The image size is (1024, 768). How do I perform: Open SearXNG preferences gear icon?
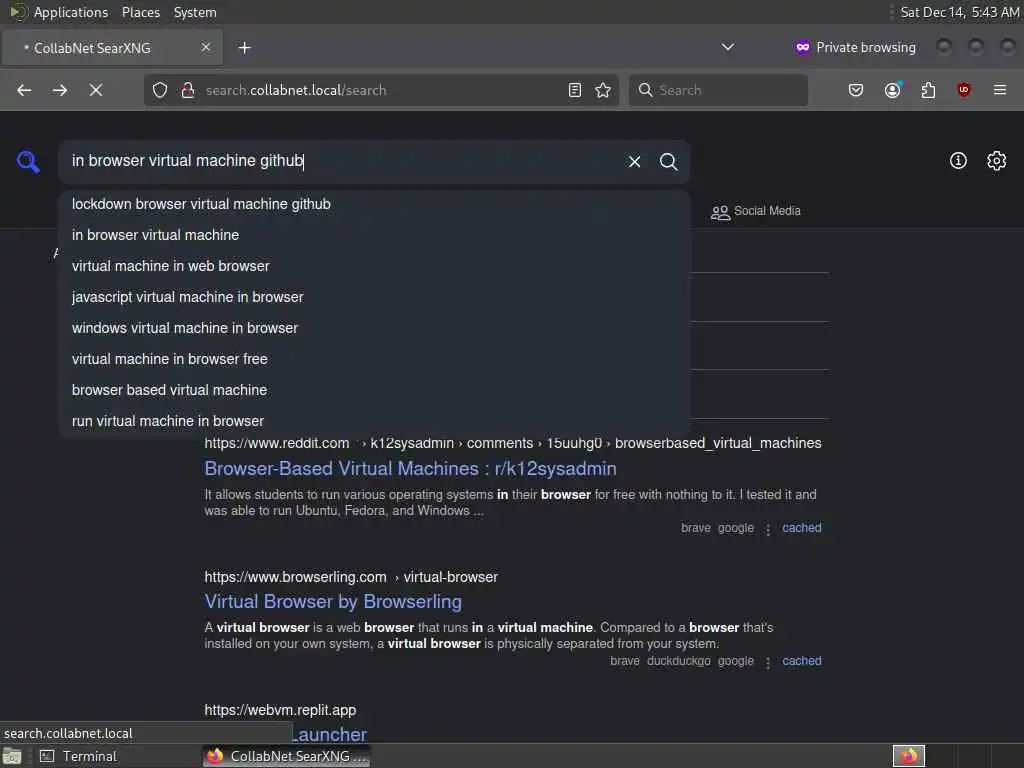point(997,161)
